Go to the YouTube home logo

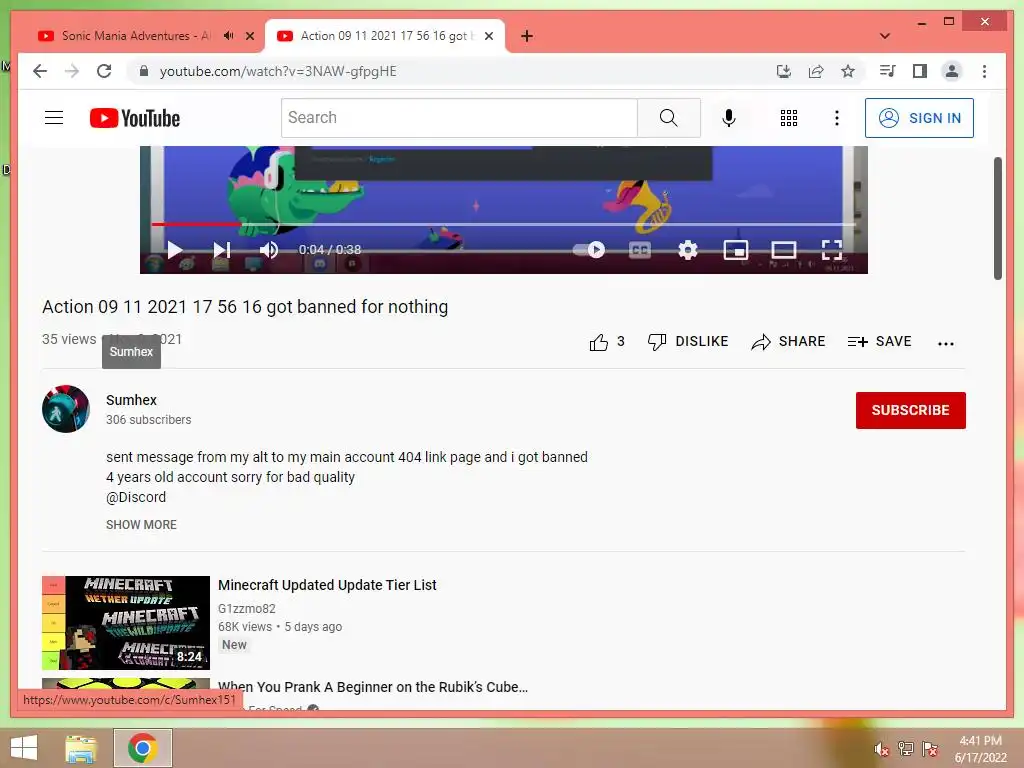click(135, 118)
